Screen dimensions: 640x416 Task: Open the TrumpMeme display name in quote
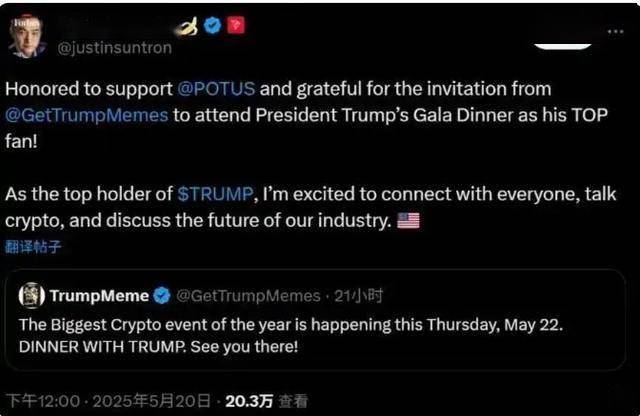99,295
